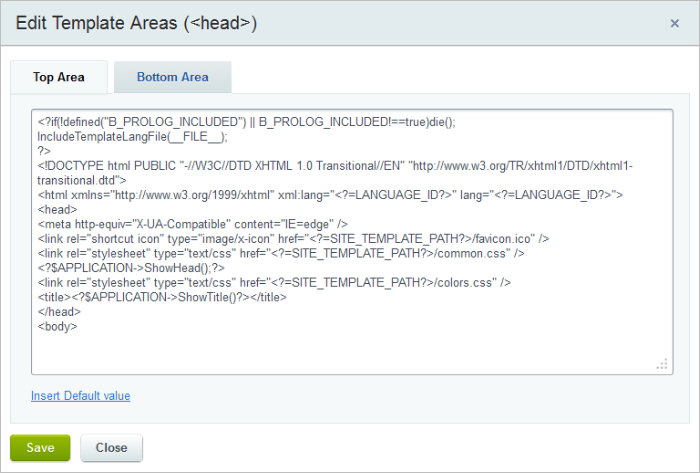
Task: Click the Insert Default value link
Action: tap(80, 396)
